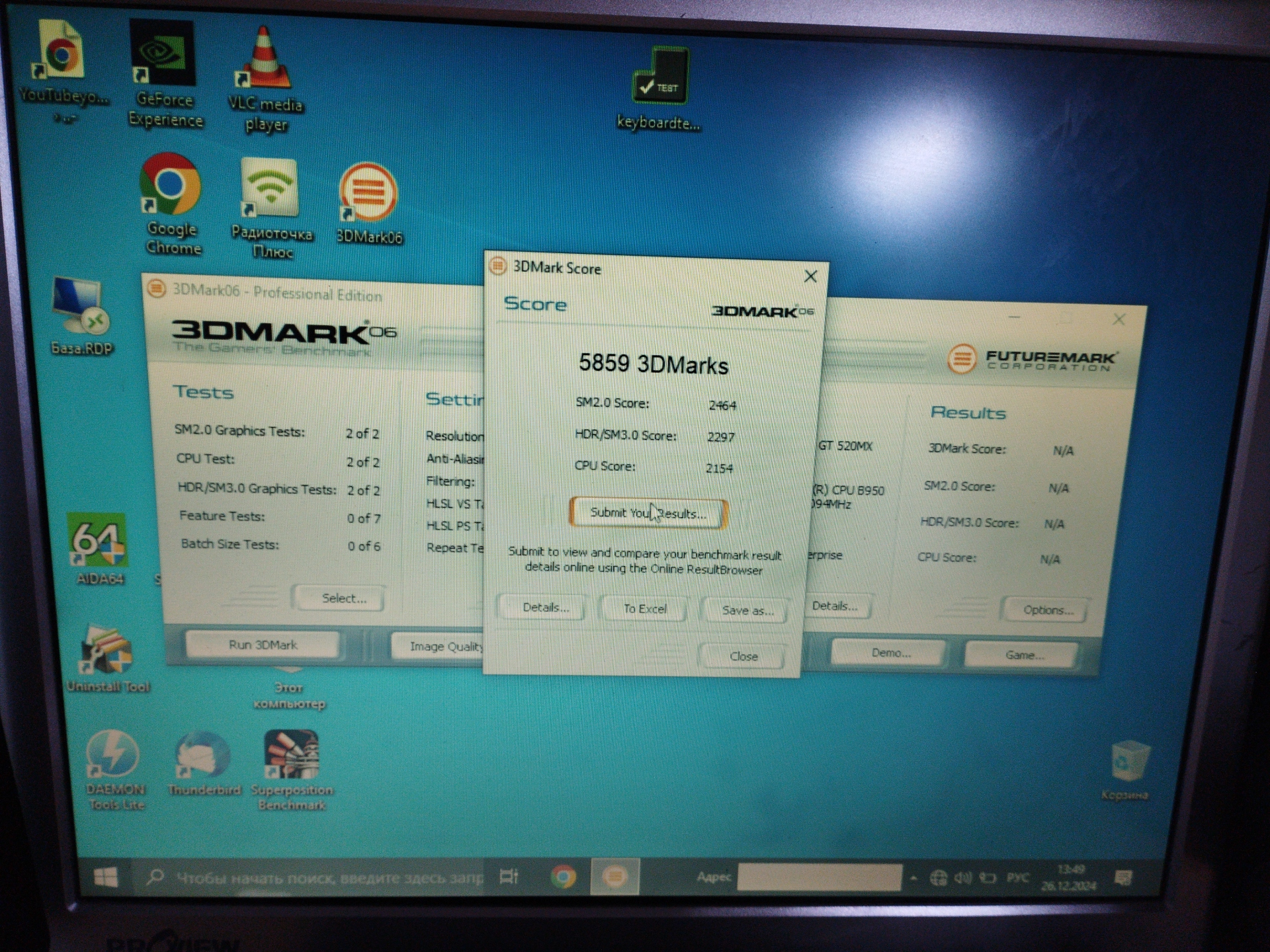The image size is (1270, 952).
Task: Click the 5859 3DMarks score text
Action: coord(653,364)
